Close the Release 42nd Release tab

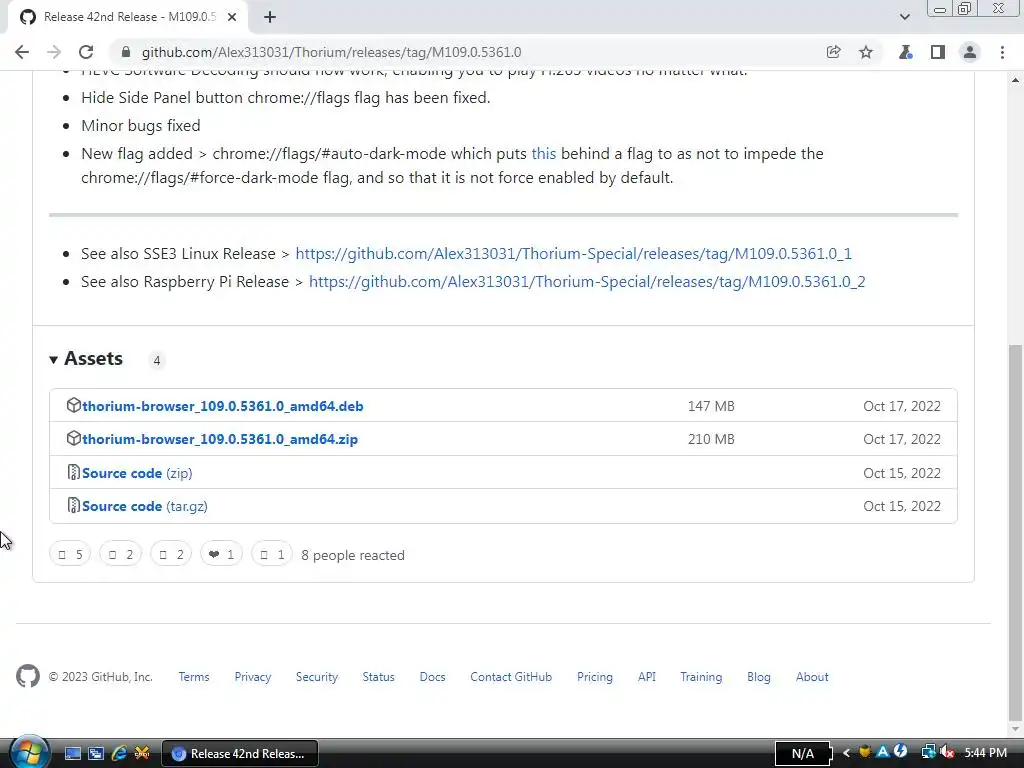232,17
